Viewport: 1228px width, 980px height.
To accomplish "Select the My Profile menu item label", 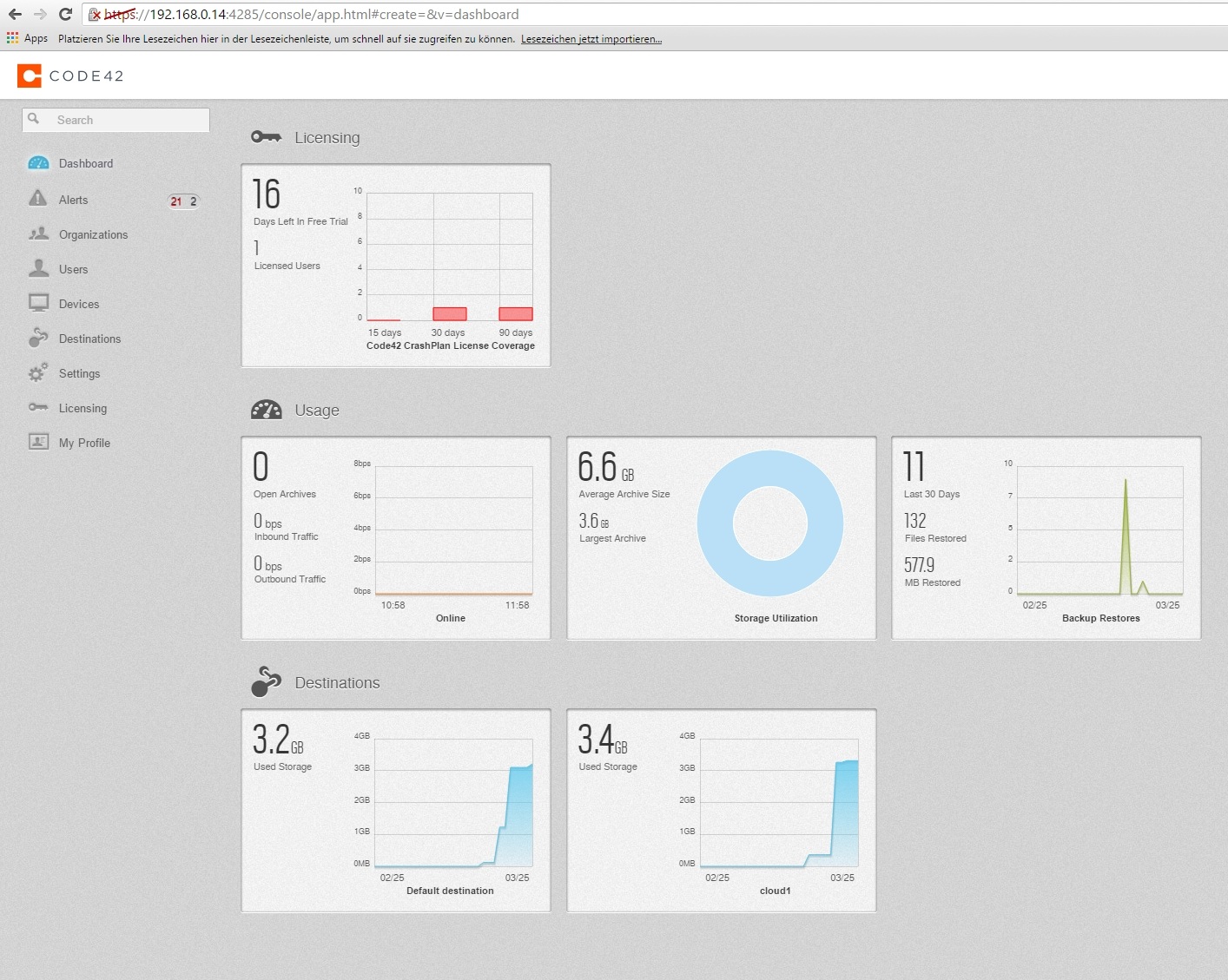I will point(84,443).
